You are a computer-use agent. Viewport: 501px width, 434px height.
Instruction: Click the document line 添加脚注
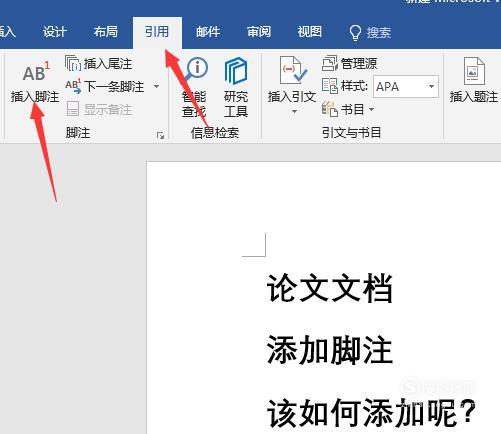point(330,350)
